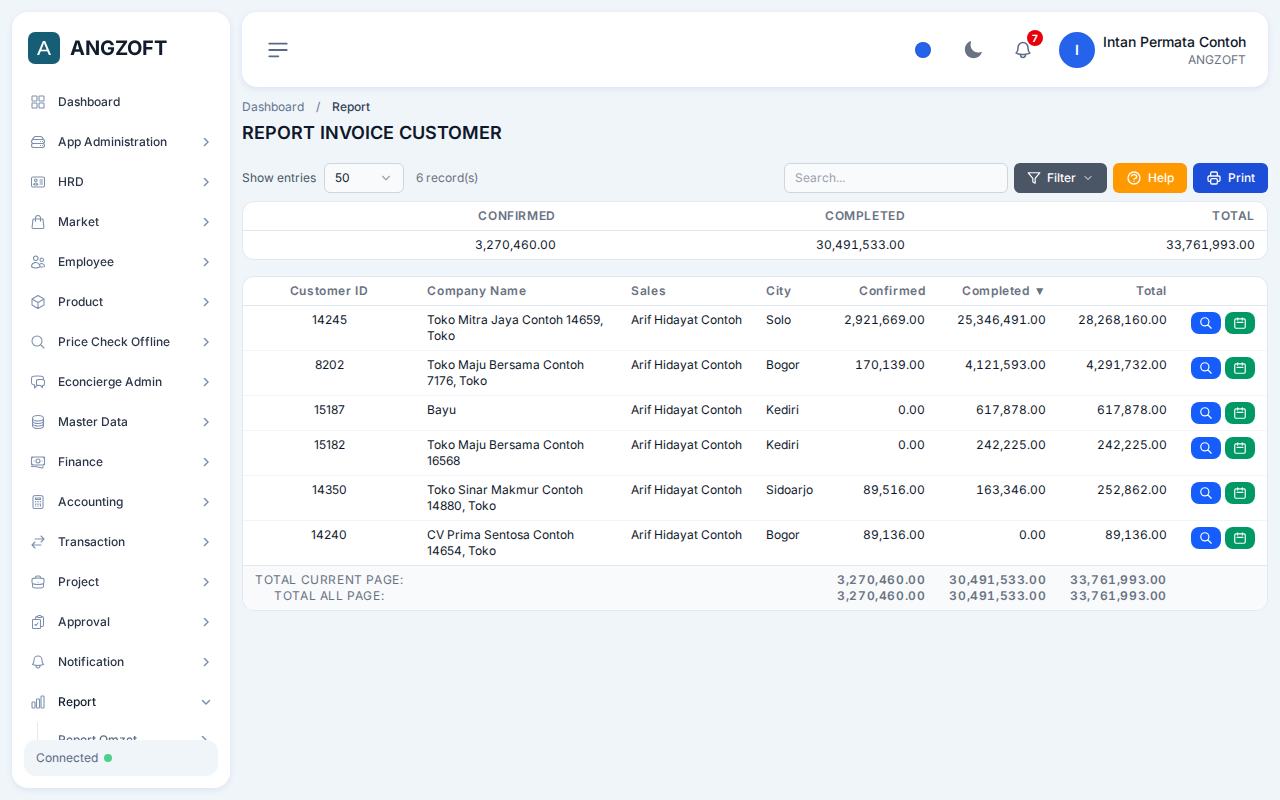Open Accounting menu item
This screenshot has height=800, width=1280.
121,502
